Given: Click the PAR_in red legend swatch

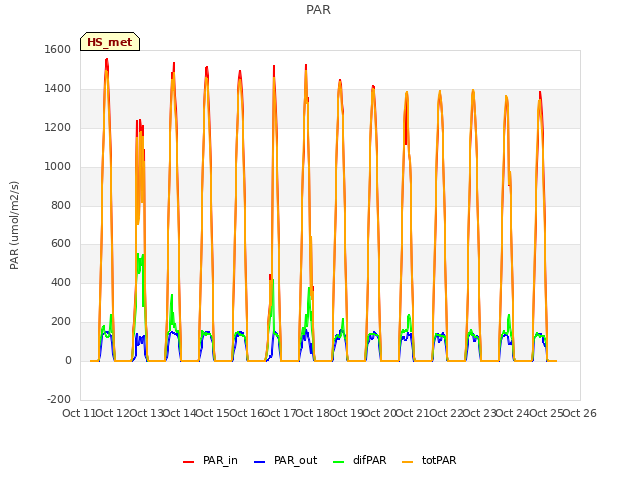Looking at the screenshot, I should click(x=189, y=461).
